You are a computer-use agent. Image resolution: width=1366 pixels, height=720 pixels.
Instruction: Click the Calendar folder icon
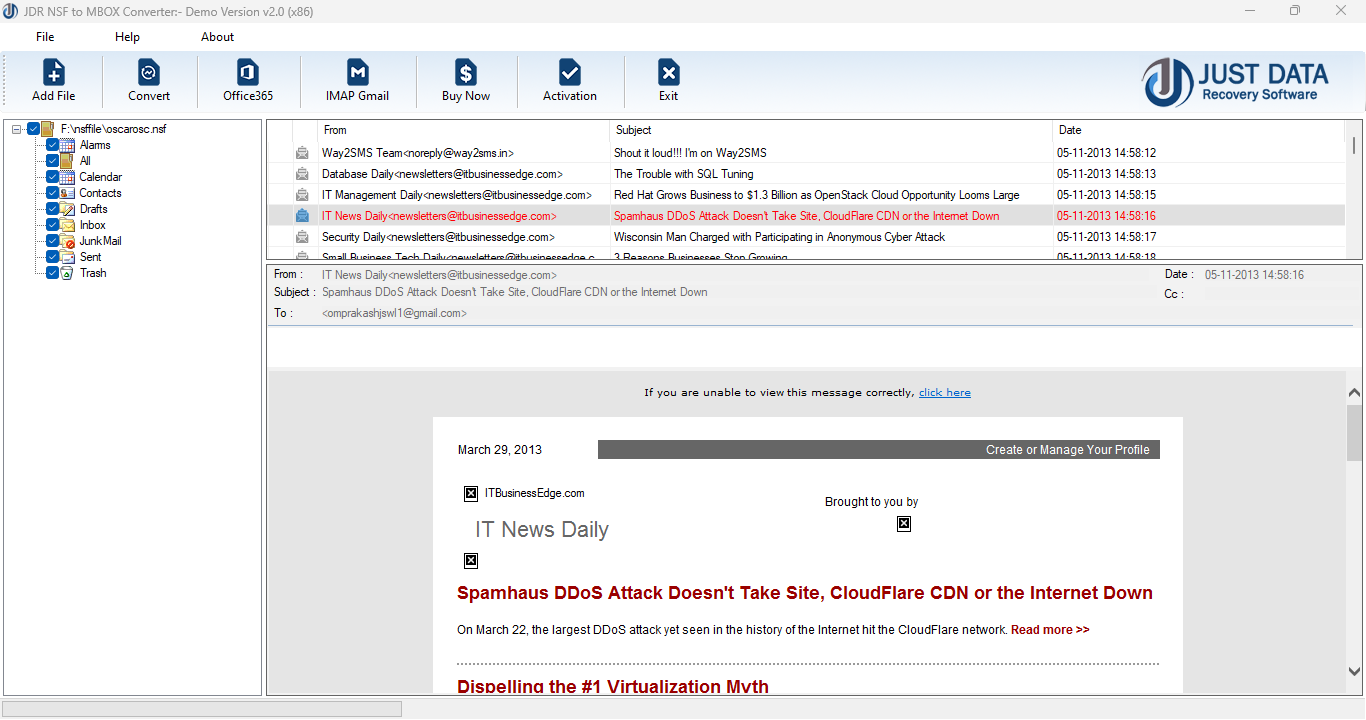tap(68, 177)
